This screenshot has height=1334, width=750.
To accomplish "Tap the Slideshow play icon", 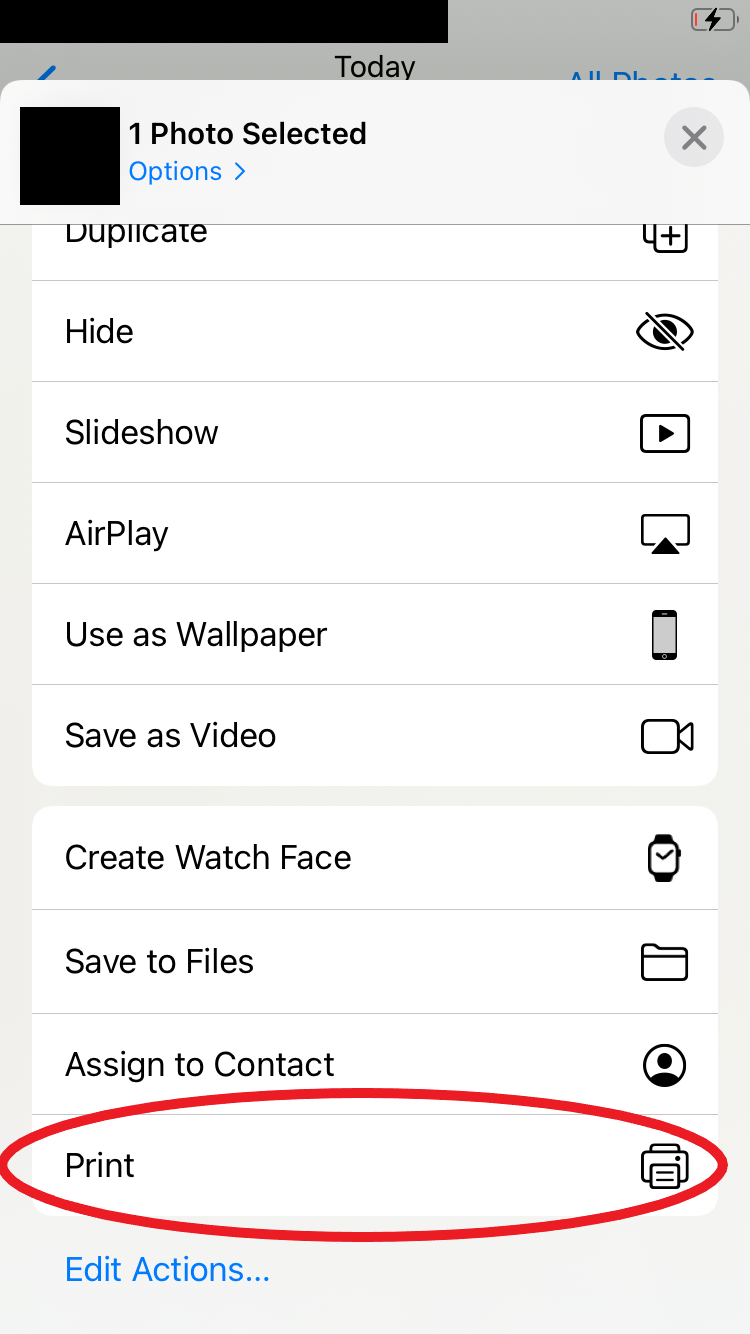I will [665, 433].
